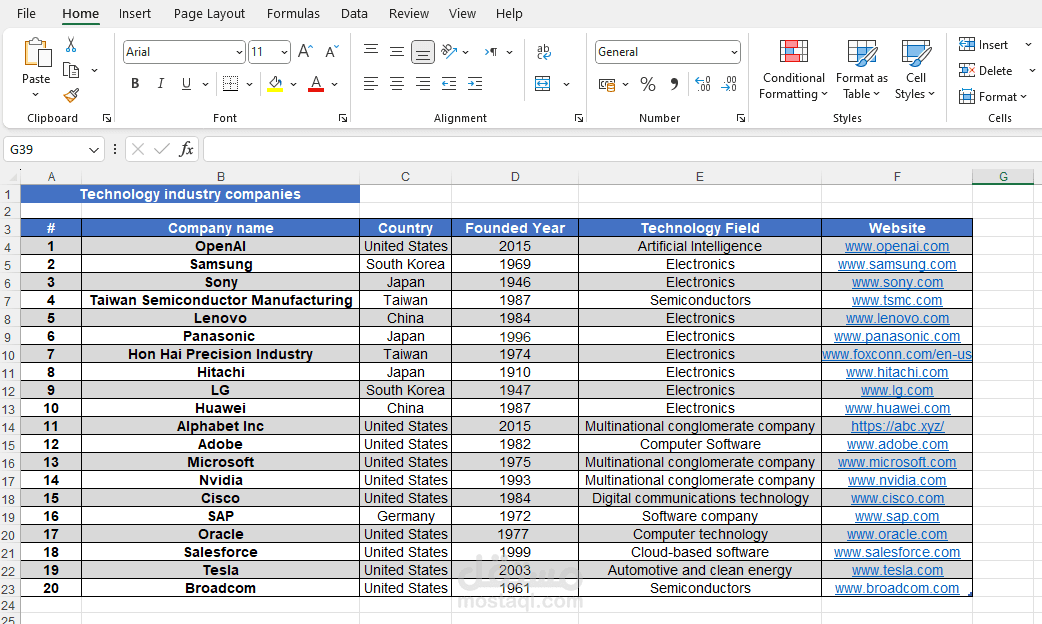The height and width of the screenshot is (624, 1042).
Task: Expand the Paste options arrow
Action: click(36, 94)
